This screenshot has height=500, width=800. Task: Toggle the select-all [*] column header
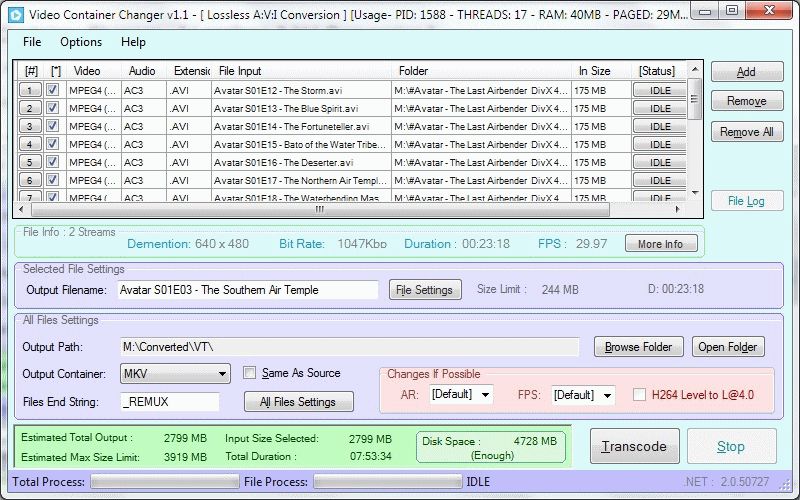click(x=56, y=71)
